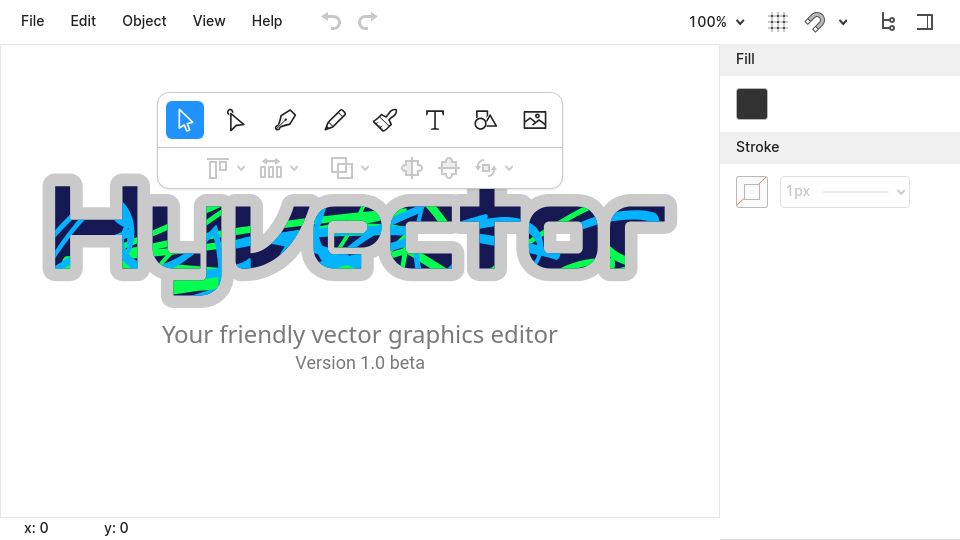
Task: Toggle the right sidebar panel
Action: point(924,22)
